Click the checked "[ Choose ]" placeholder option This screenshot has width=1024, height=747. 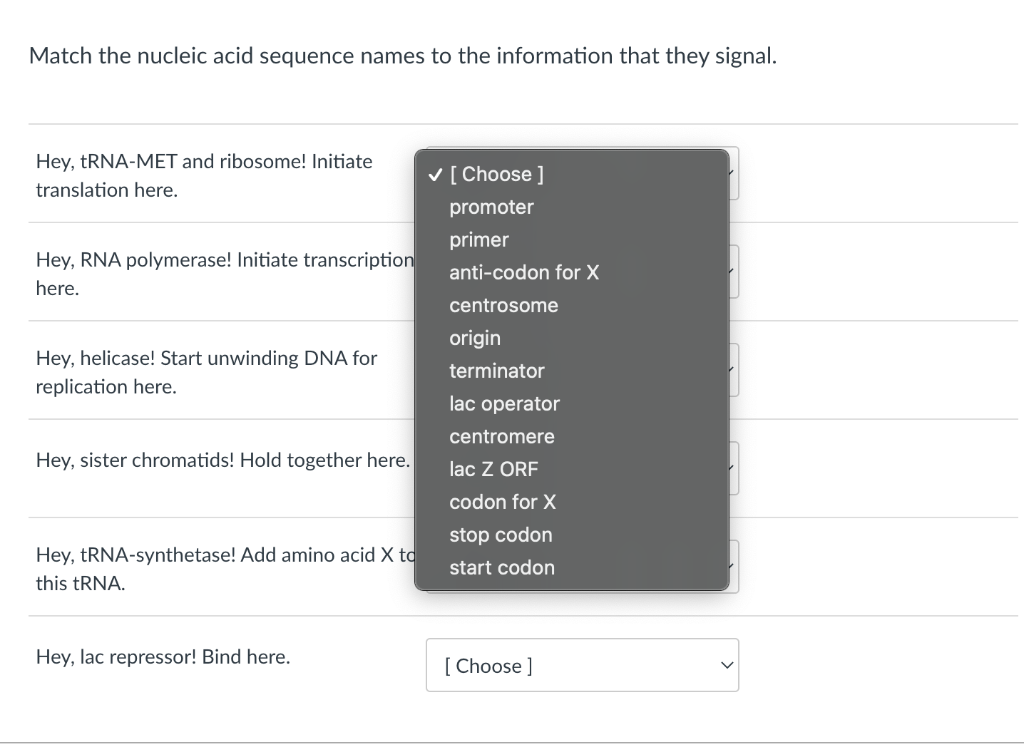pyautogui.click(x=571, y=174)
